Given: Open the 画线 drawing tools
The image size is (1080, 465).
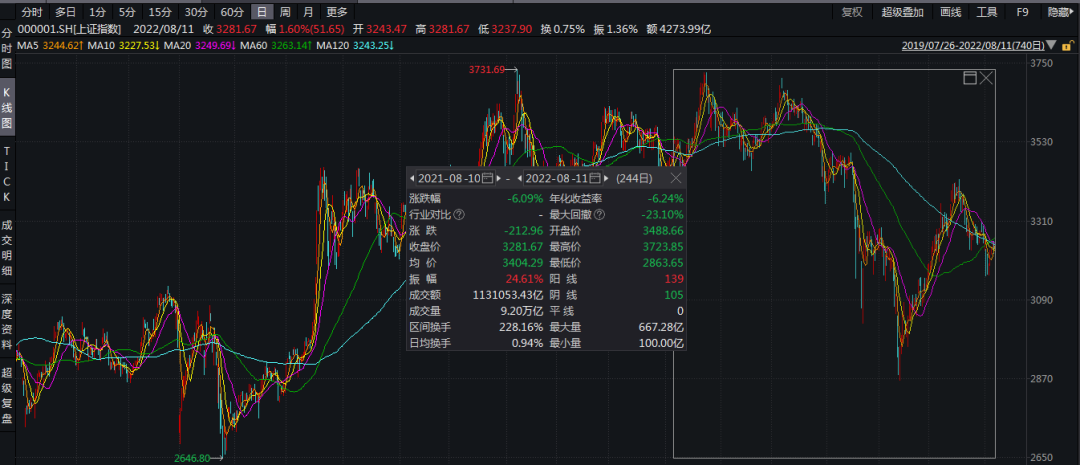Looking at the screenshot, I should 950,12.
